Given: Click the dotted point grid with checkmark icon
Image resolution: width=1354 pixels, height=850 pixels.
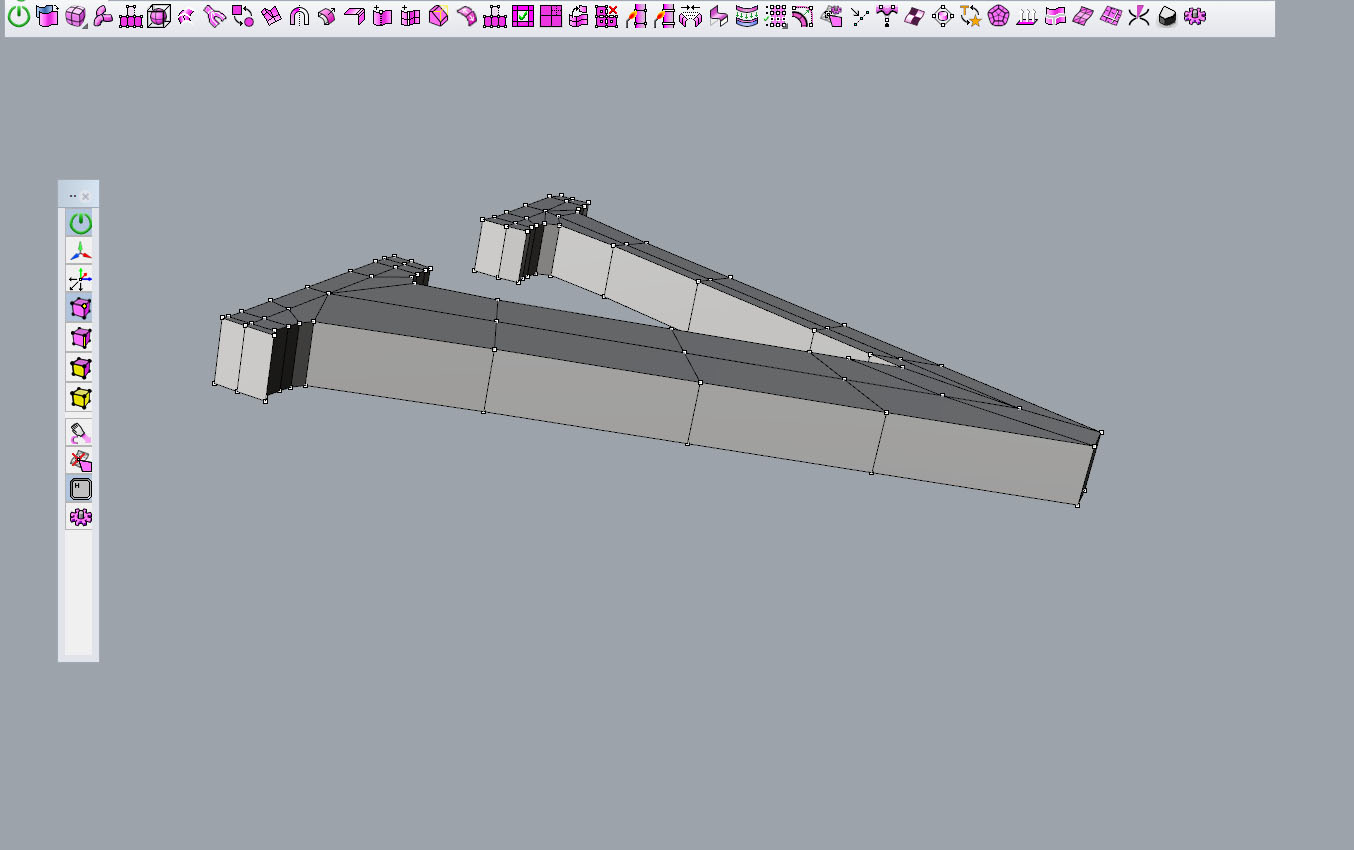Looking at the screenshot, I should pyautogui.click(x=775, y=16).
